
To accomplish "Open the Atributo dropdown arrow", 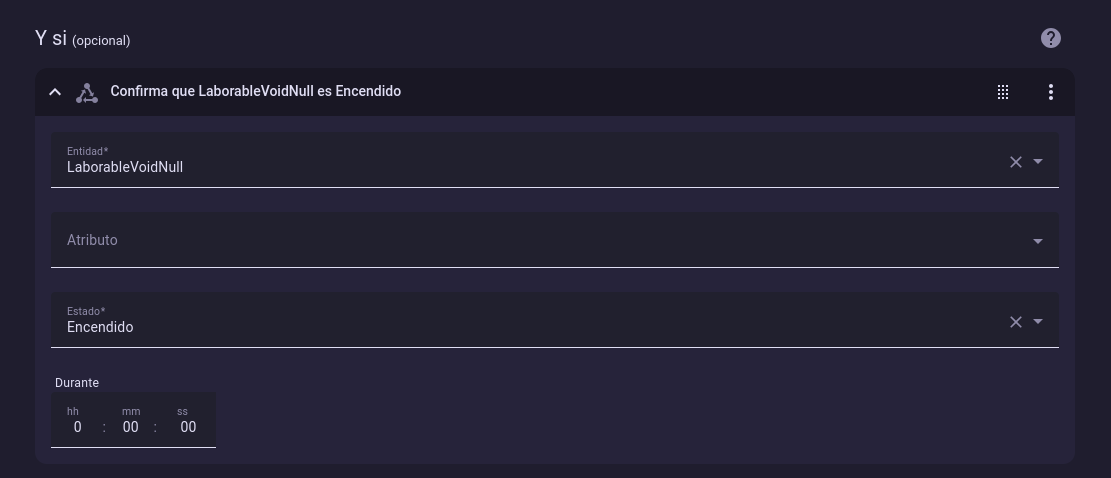I will click(x=1038, y=241).
